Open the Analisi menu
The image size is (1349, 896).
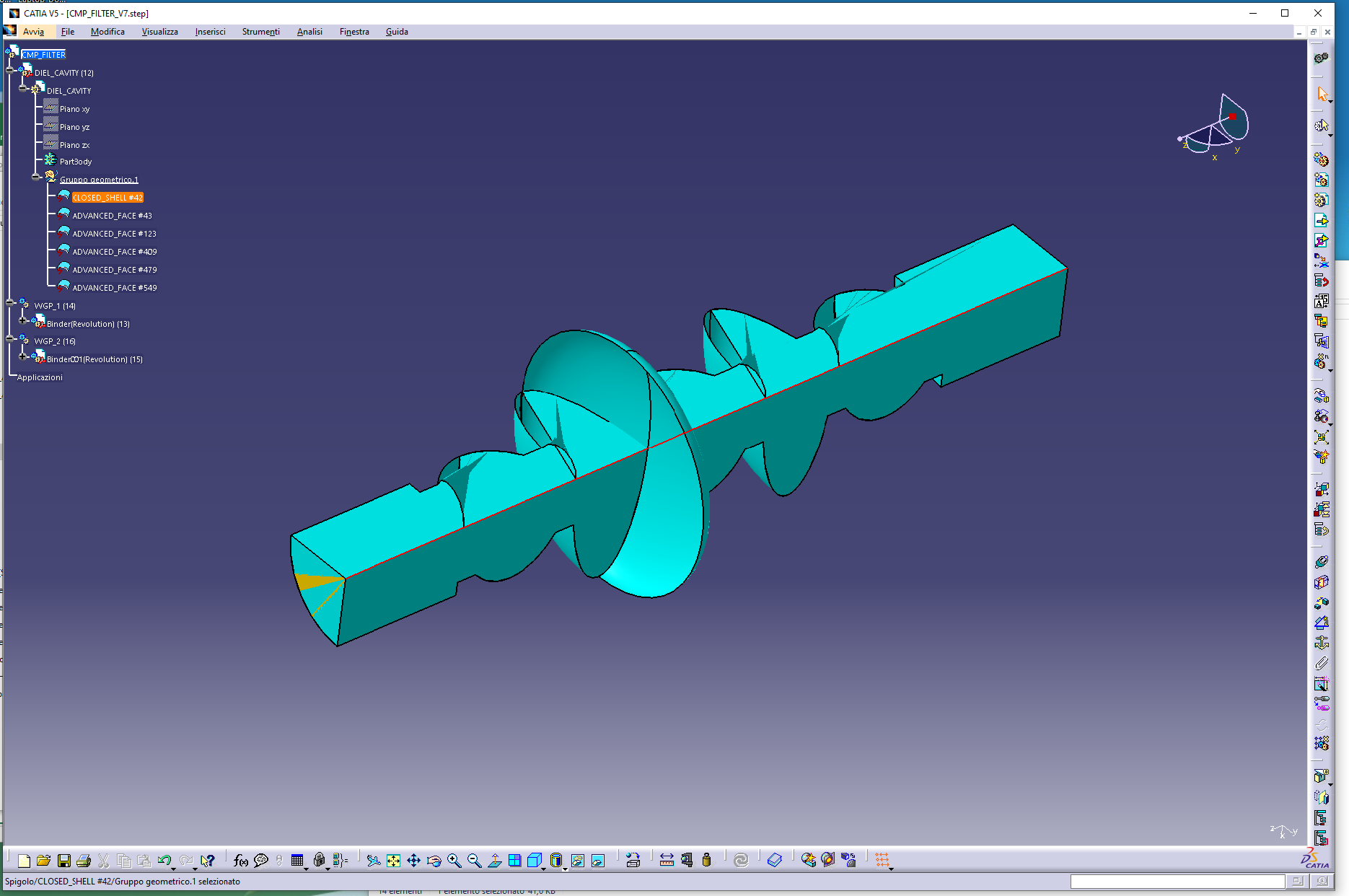309,32
